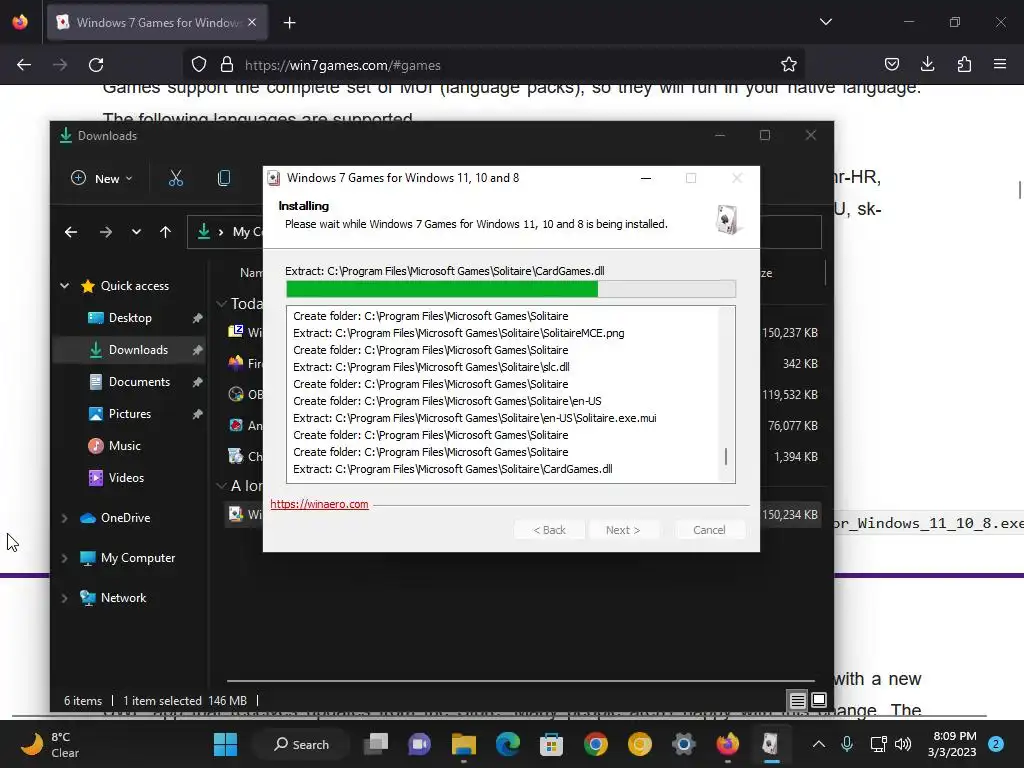The image size is (1024, 768).
Task: Minimize the installer window
Action: tap(646, 178)
